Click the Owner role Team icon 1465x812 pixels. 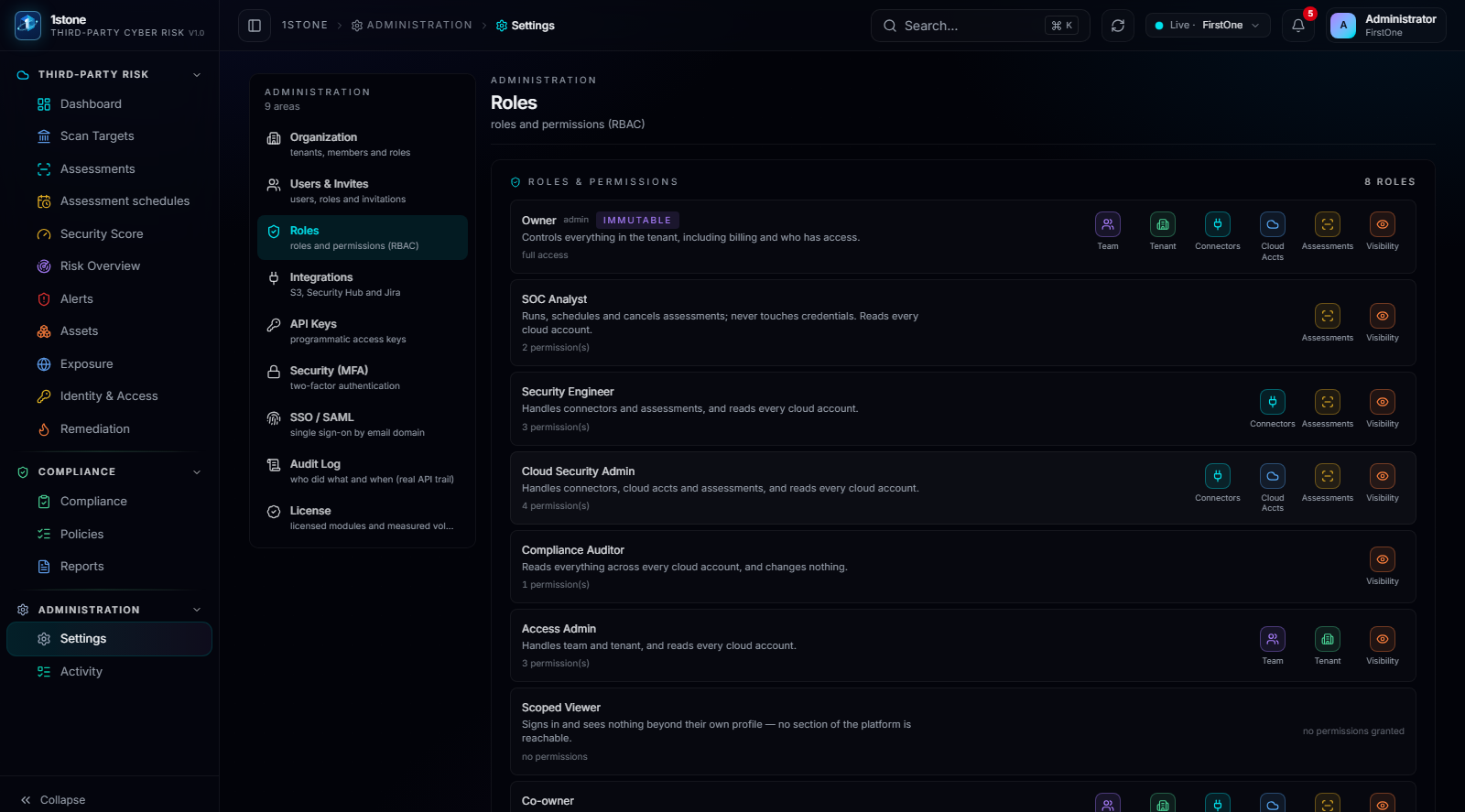pos(1108,224)
